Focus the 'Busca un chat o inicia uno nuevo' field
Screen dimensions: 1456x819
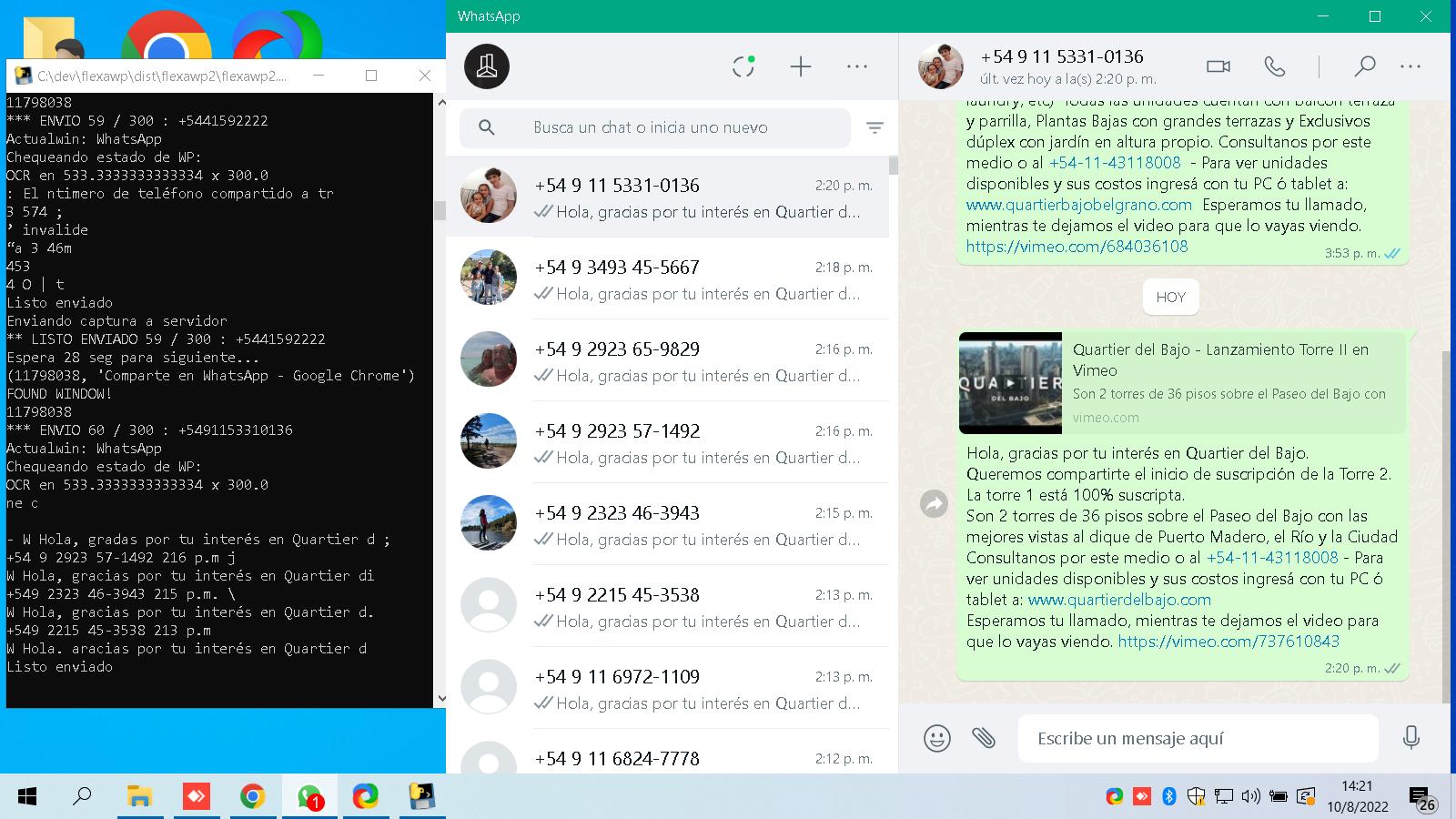tap(655, 127)
